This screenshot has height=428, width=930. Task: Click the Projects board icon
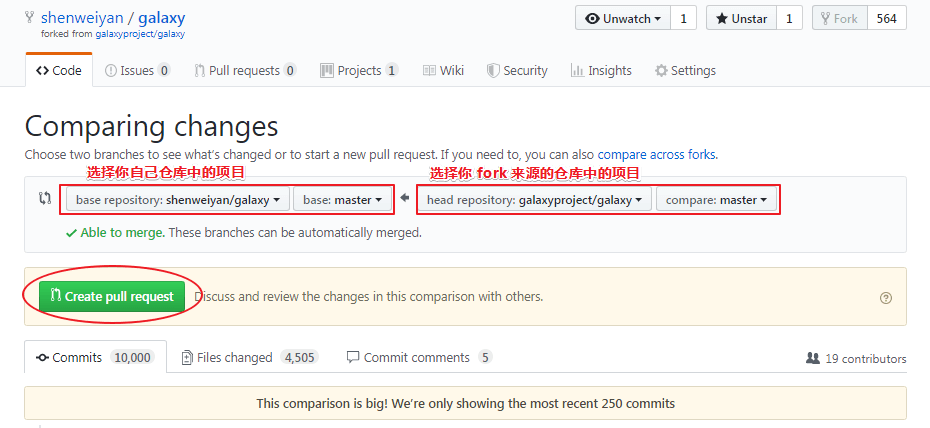(x=327, y=71)
